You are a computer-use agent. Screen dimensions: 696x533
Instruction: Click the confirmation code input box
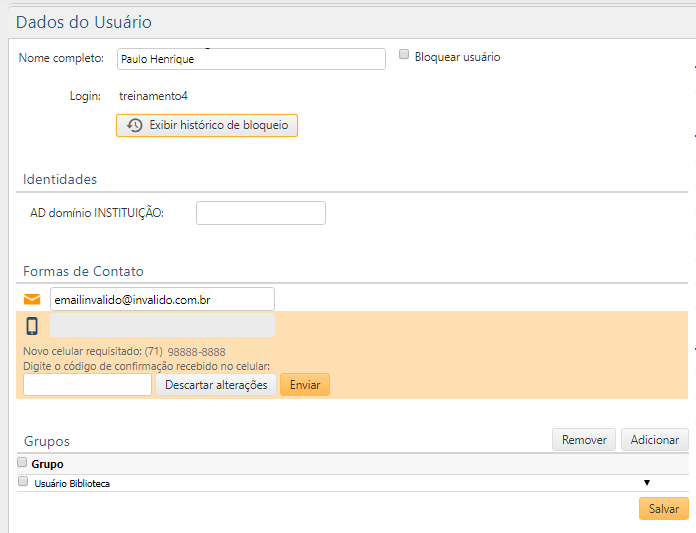coord(87,385)
